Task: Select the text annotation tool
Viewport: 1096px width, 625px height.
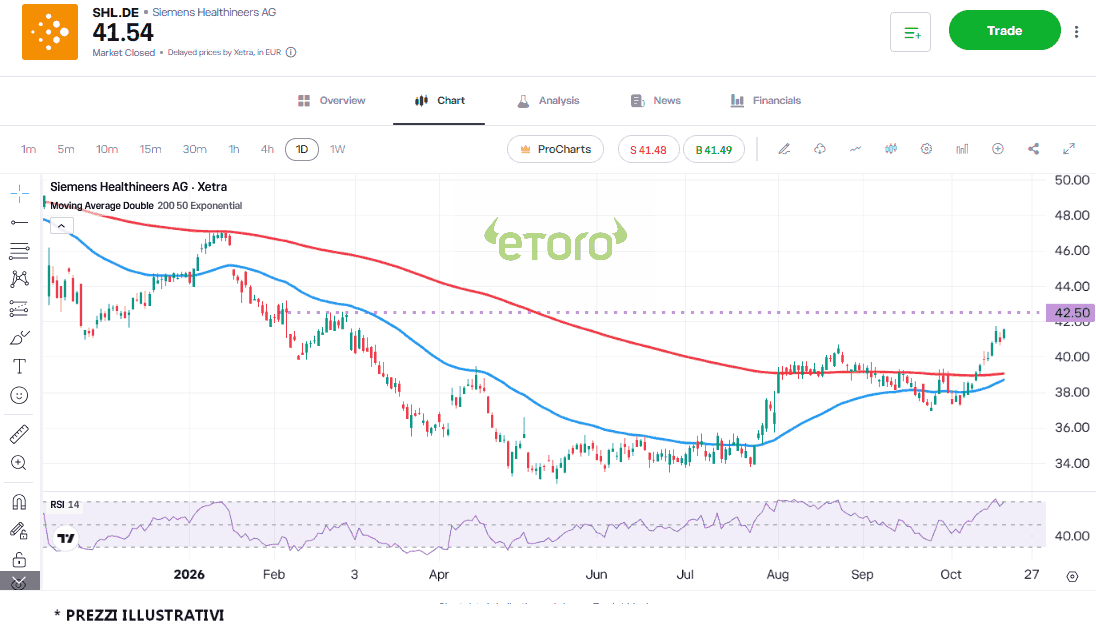Action: point(20,366)
